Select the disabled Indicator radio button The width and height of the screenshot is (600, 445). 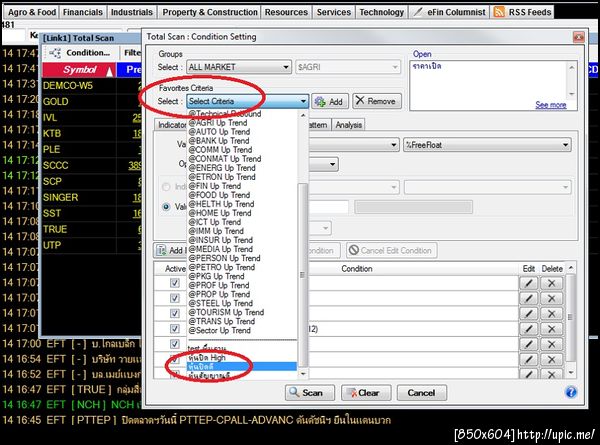click(x=166, y=187)
